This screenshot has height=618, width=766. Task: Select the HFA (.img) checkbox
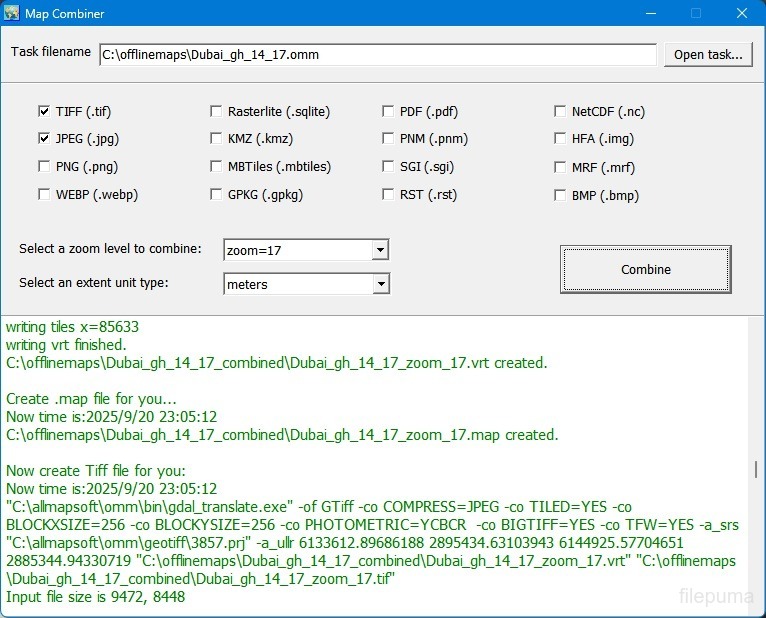tap(560, 139)
